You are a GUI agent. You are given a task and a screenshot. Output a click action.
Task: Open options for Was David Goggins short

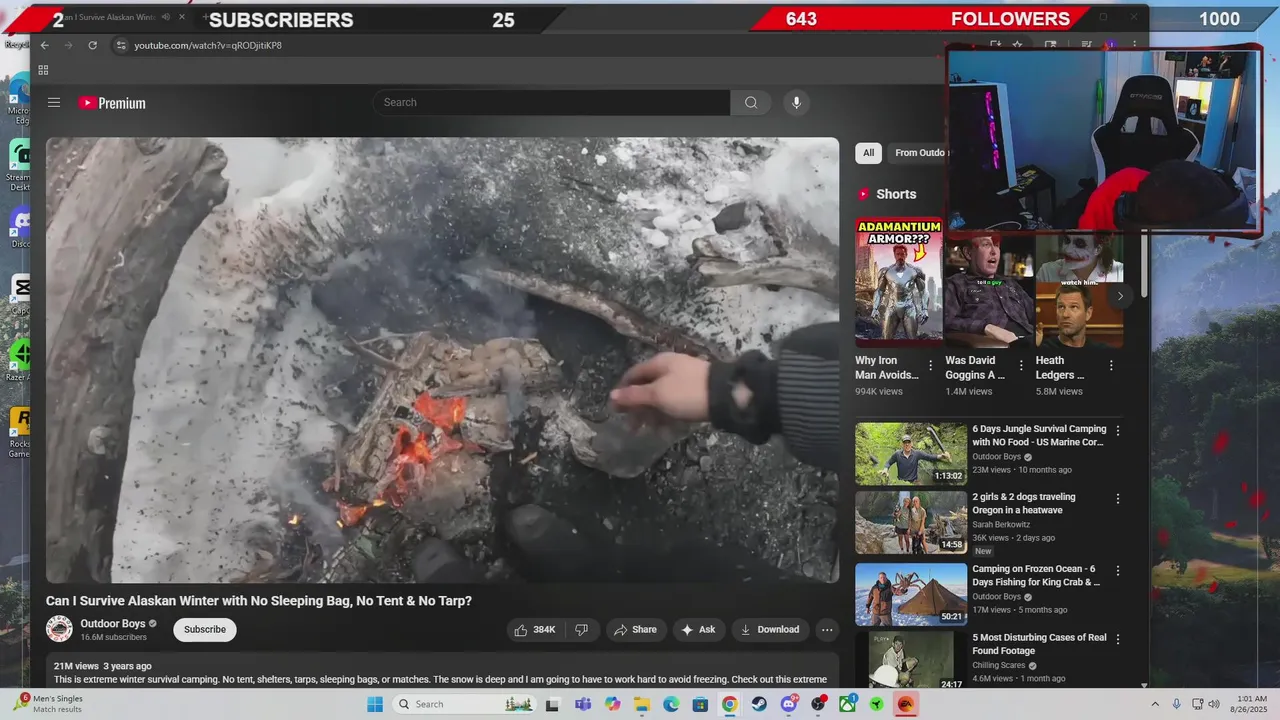pyautogui.click(x=1021, y=366)
